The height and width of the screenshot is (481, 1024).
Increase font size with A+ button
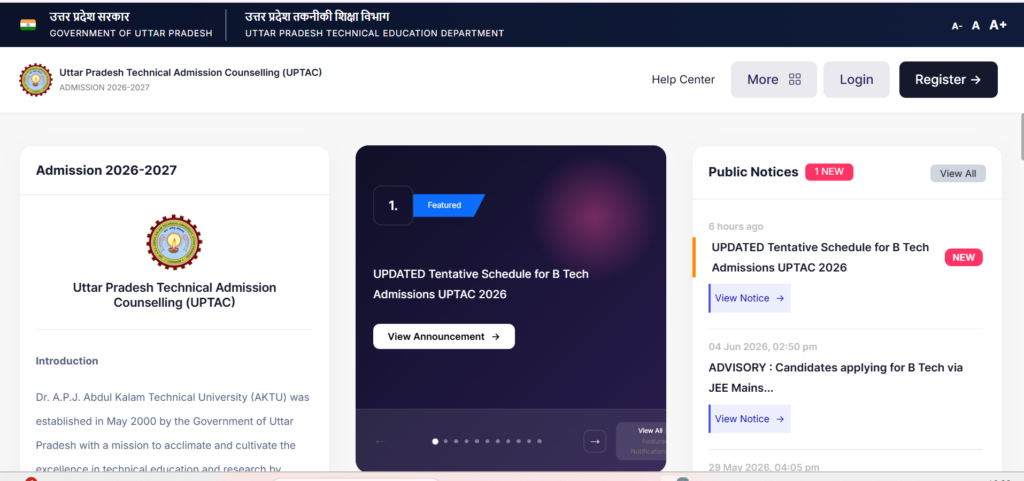pyautogui.click(x=998, y=25)
